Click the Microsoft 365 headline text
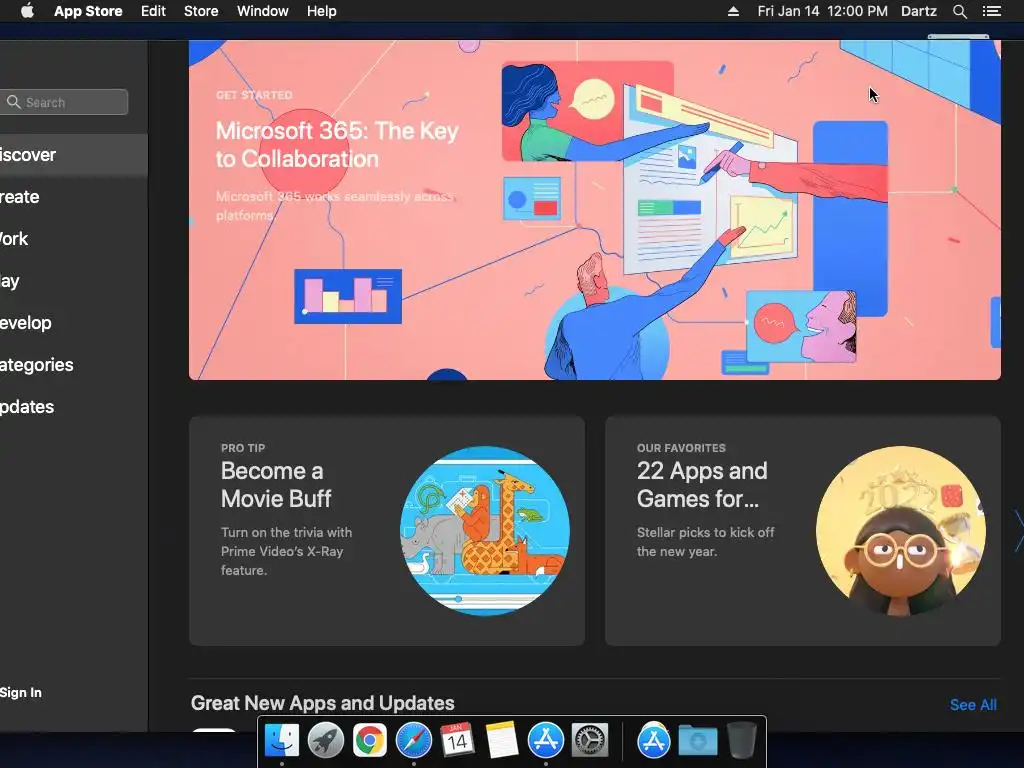The width and height of the screenshot is (1024, 768). [337, 144]
